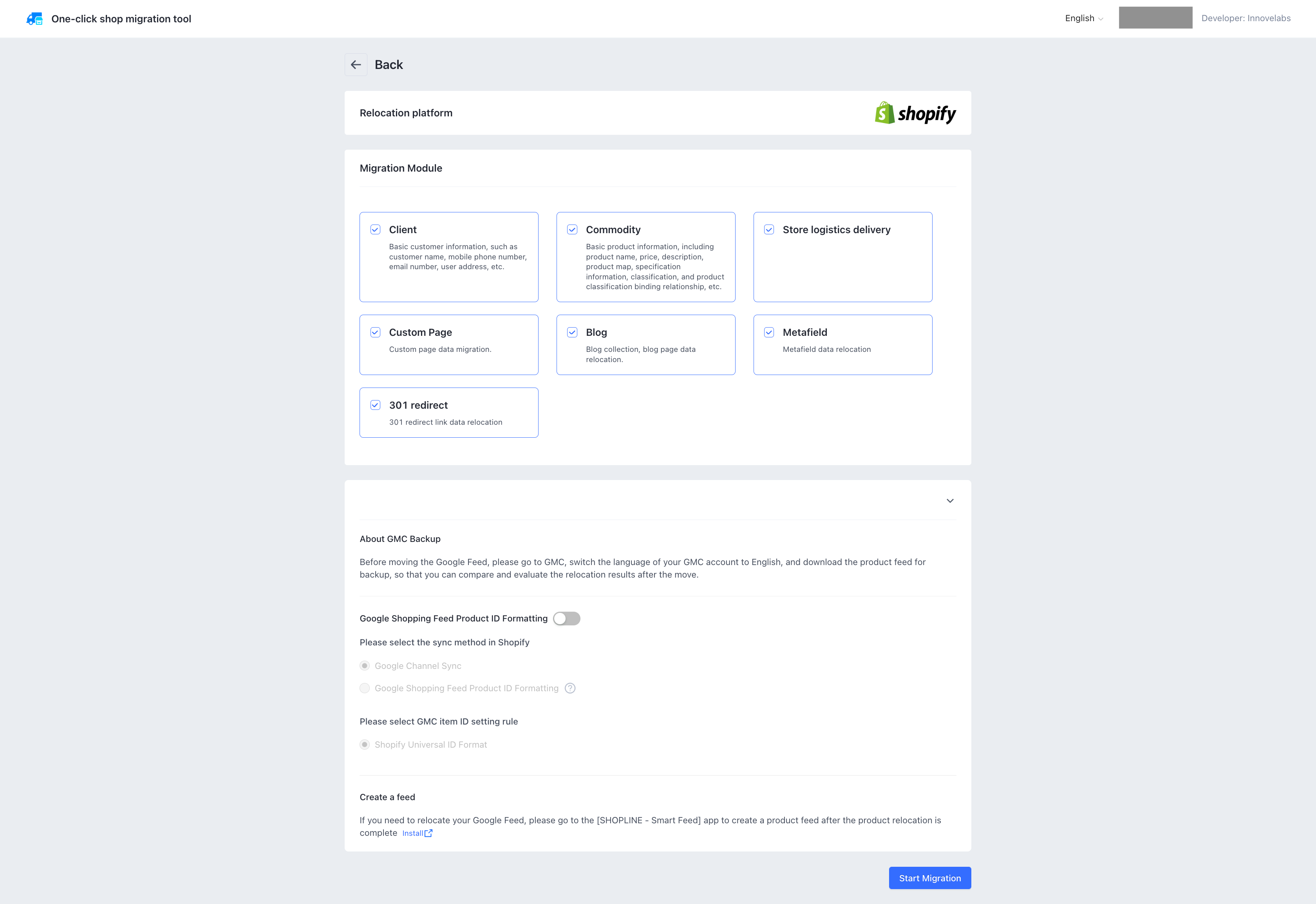Viewport: 1316px width, 904px height.
Task: Click the Migration Module heading
Action: (x=401, y=168)
